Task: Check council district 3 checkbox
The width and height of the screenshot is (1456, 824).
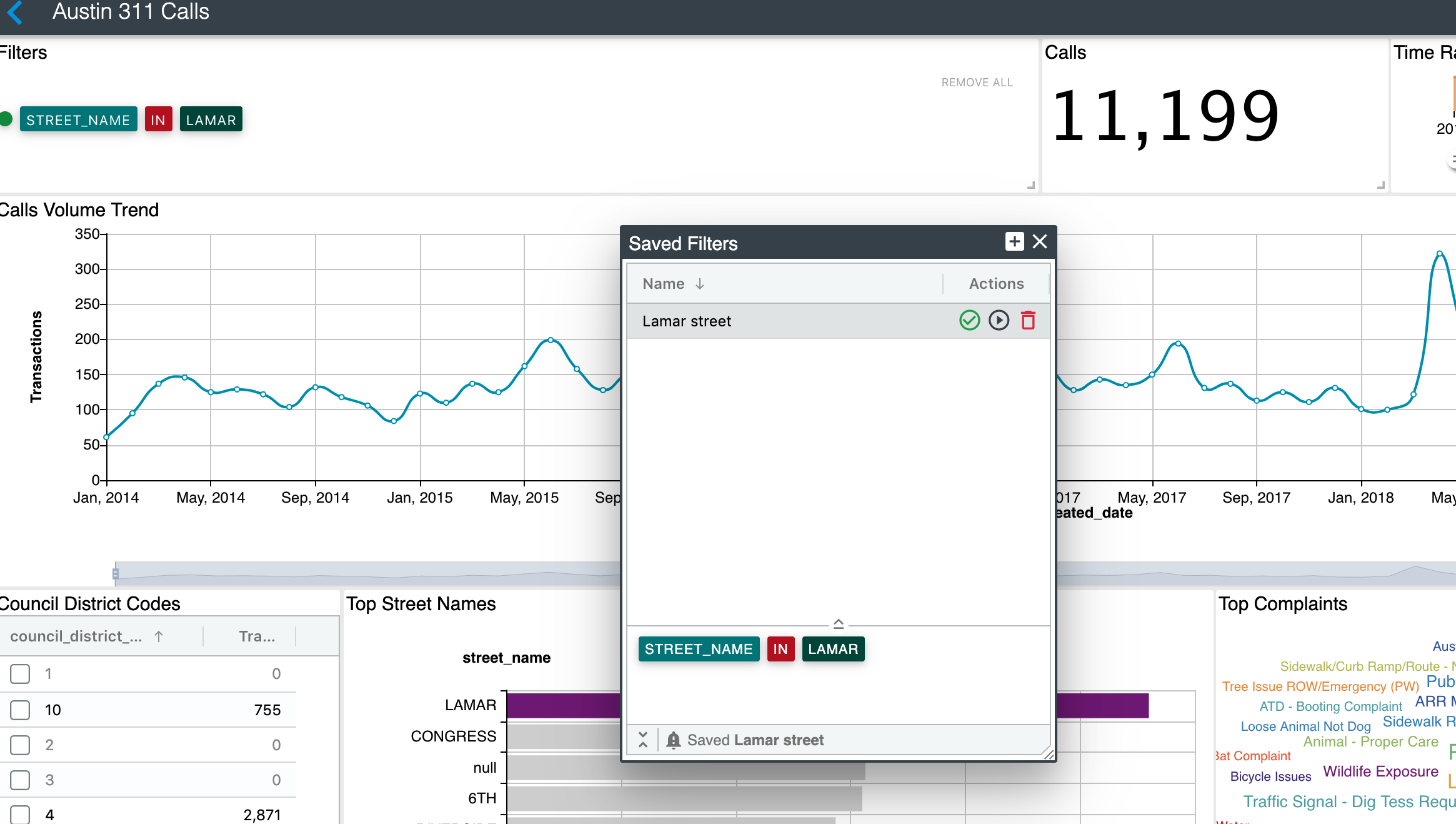Action: click(x=20, y=780)
